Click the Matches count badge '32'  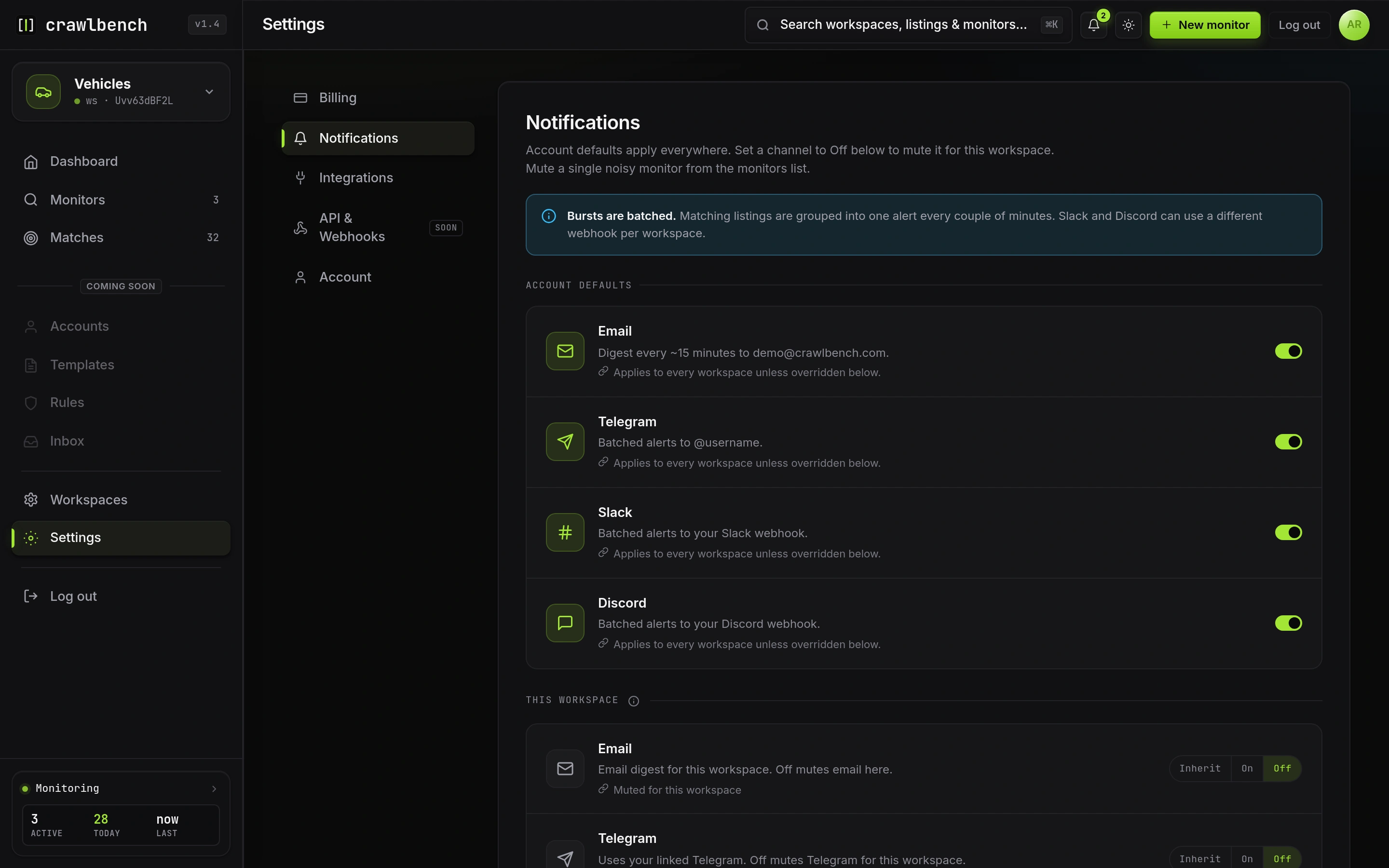(x=212, y=238)
